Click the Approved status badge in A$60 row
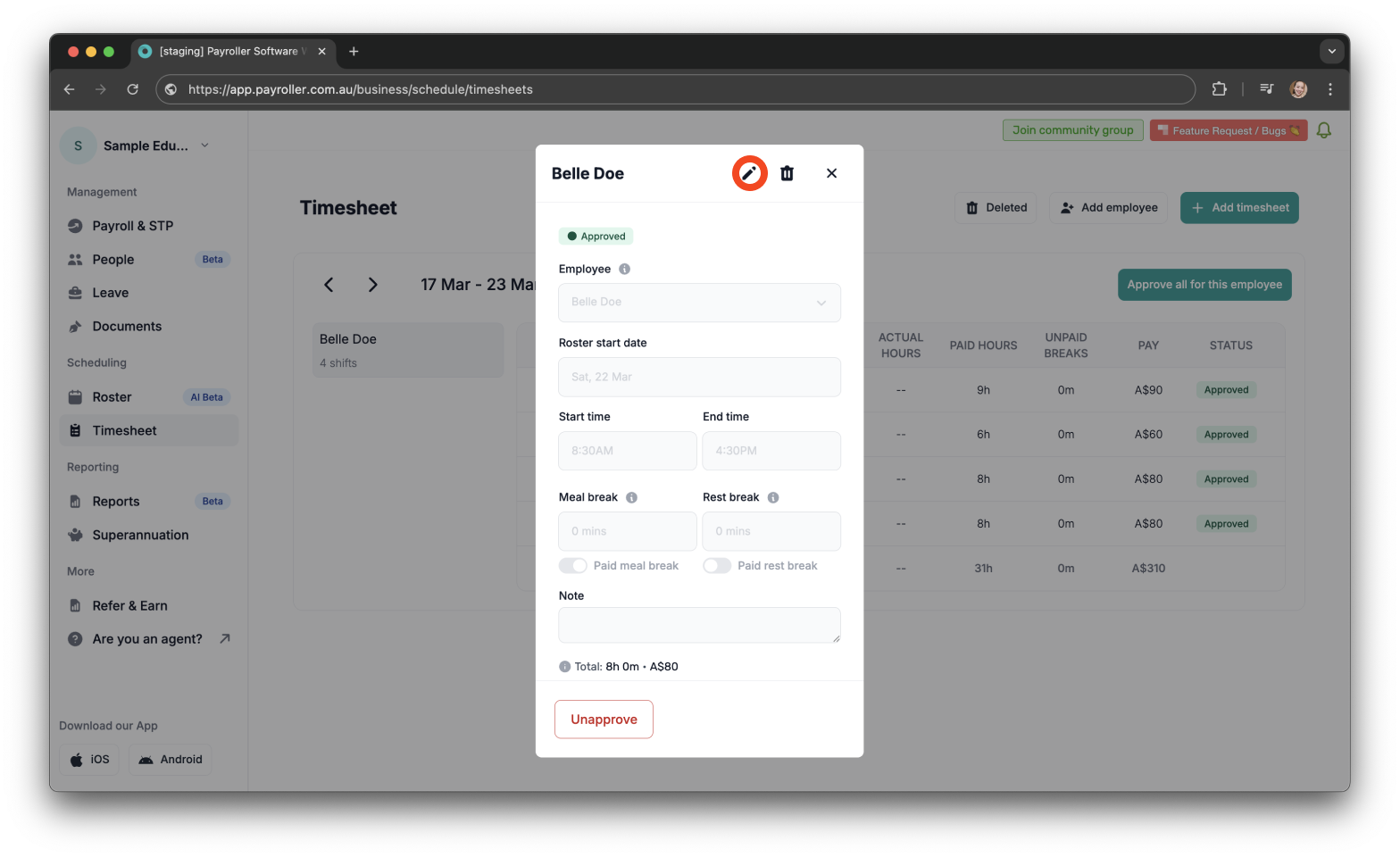 pos(1226,435)
